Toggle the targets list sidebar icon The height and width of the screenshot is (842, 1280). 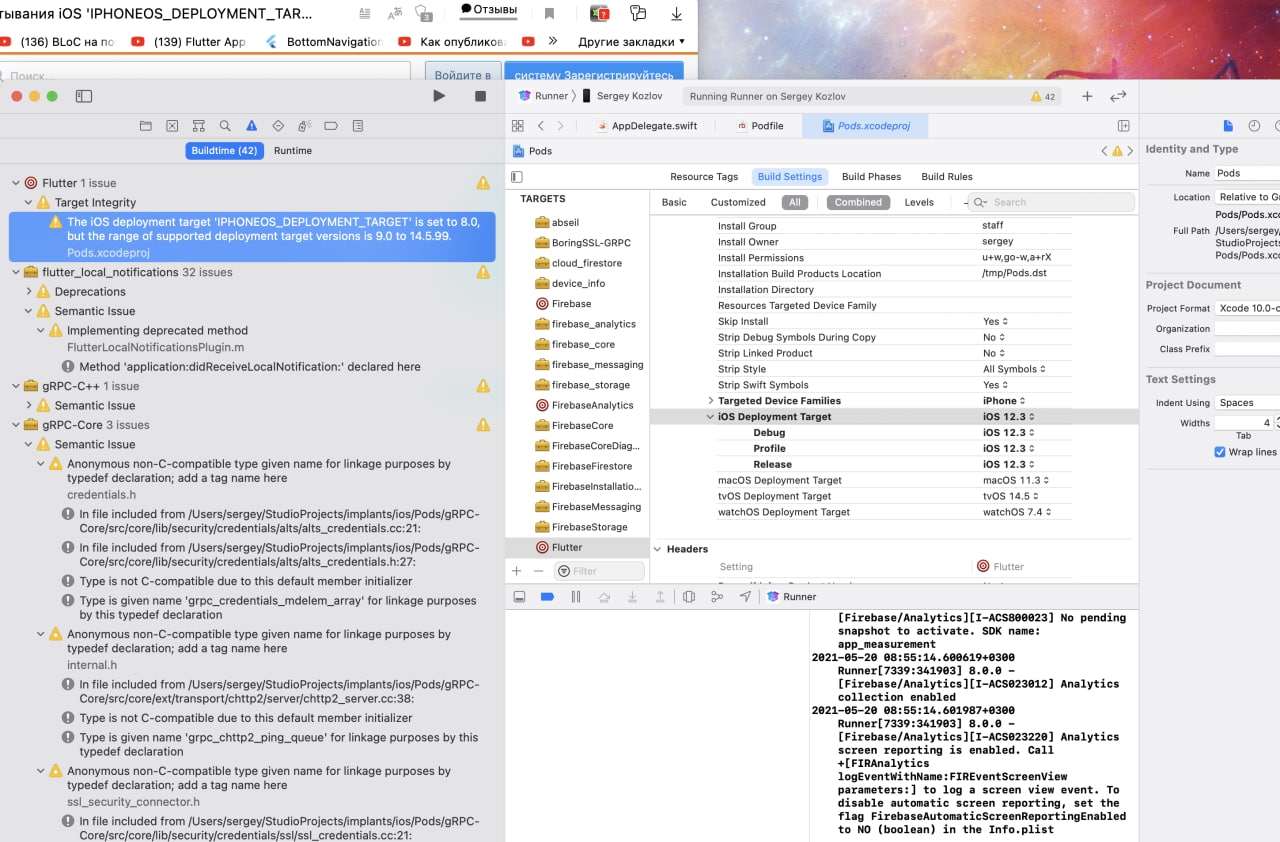pyautogui.click(x=517, y=177)
